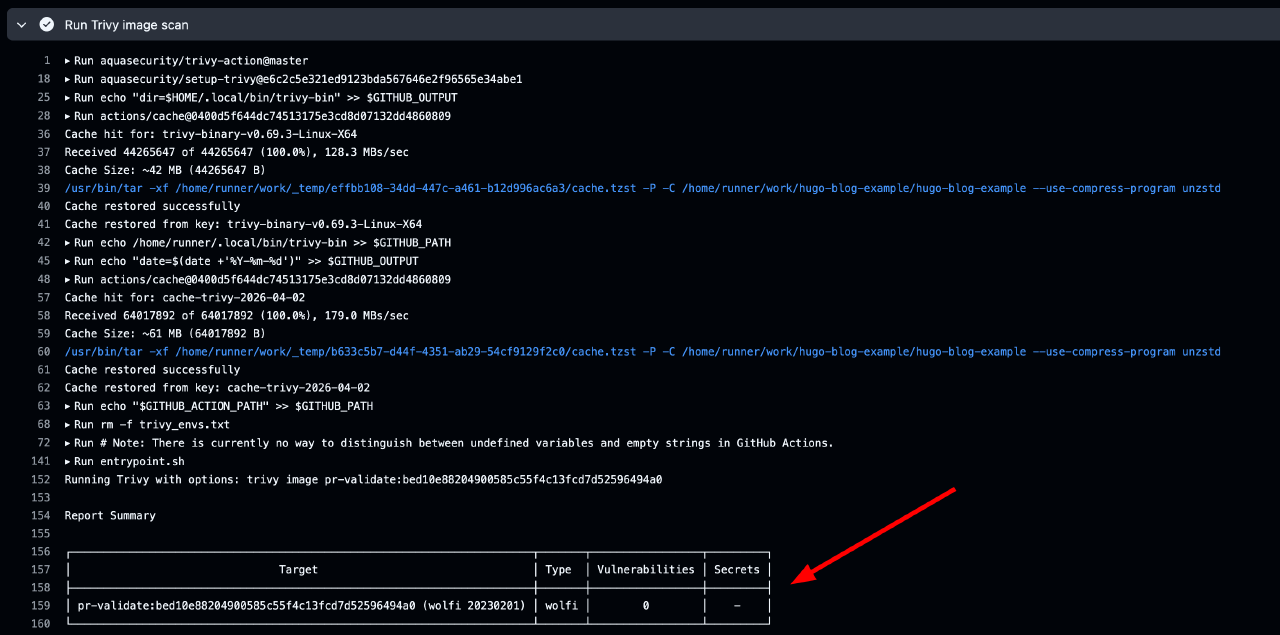
Task: Collapse the Run Trivy image scan step
Action: coord(21,24)
